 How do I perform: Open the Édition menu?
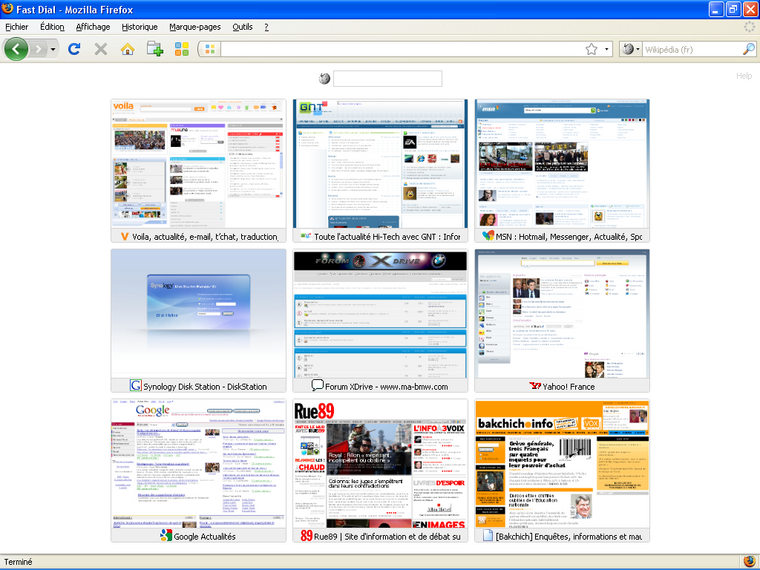pyautogui.click(x=52, y=27)
